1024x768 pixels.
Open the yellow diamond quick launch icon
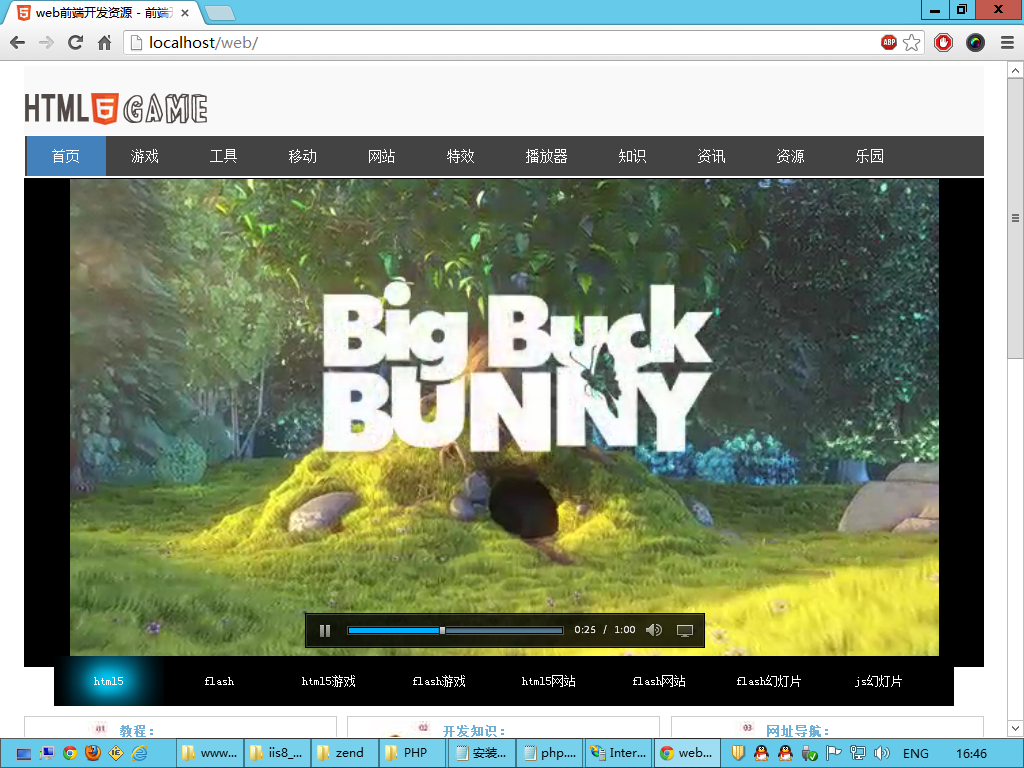(x=116, y=754)
